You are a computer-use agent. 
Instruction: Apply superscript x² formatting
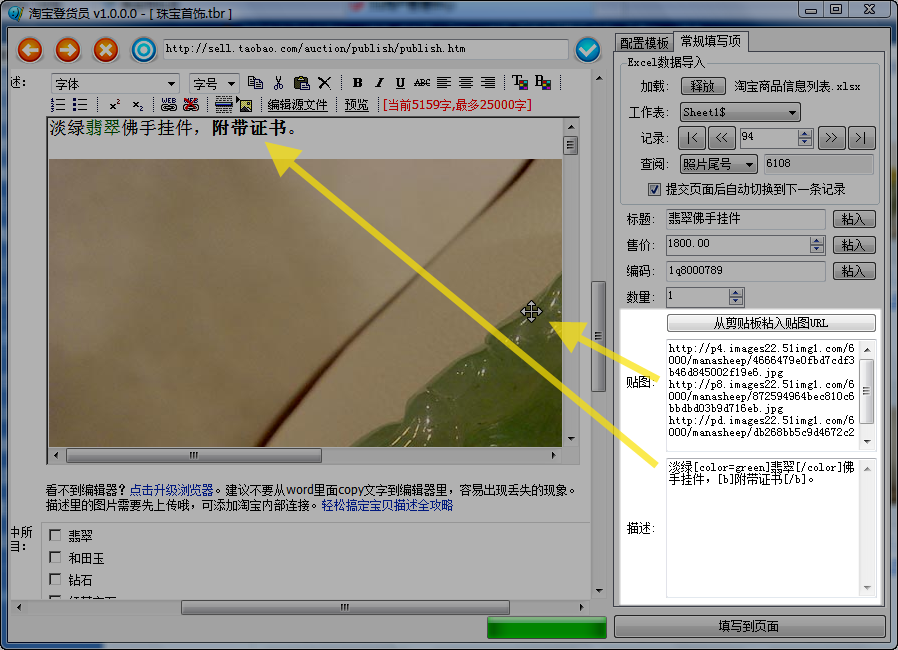tap(115, 105)
